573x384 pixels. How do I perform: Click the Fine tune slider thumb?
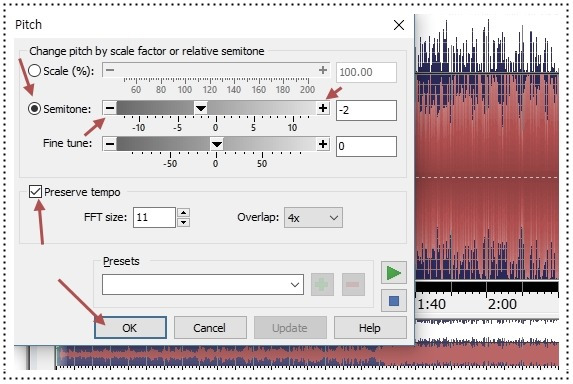(217, 144)
